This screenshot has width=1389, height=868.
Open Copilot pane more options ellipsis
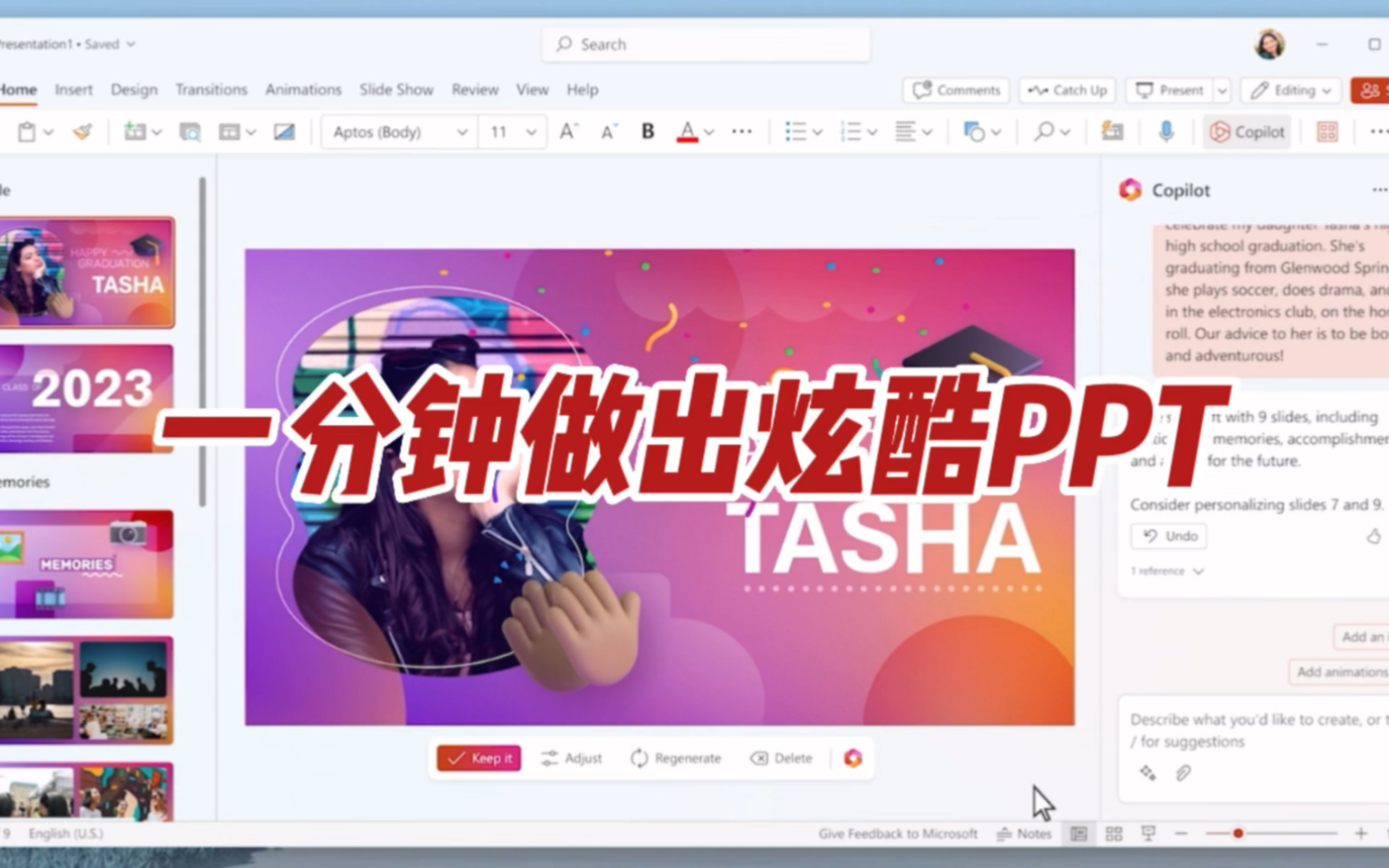coord(1379,190)
